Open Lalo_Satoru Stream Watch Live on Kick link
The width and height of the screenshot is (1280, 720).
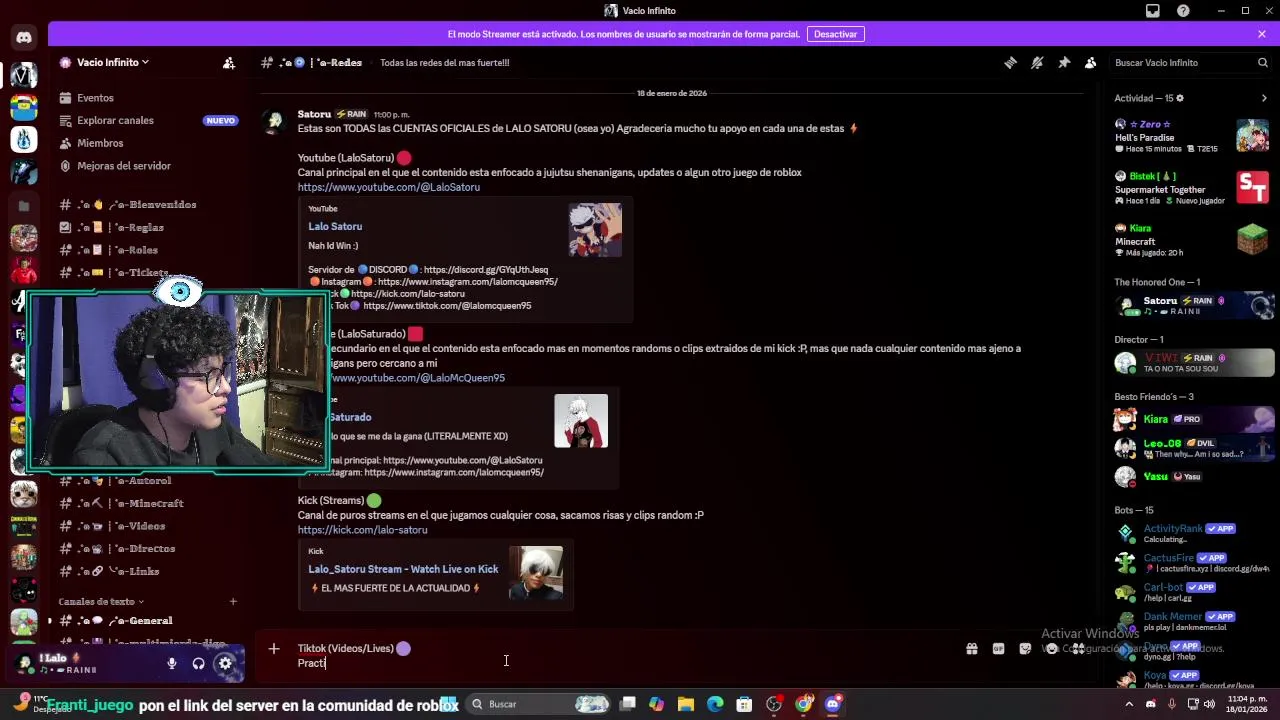[403, 569]
